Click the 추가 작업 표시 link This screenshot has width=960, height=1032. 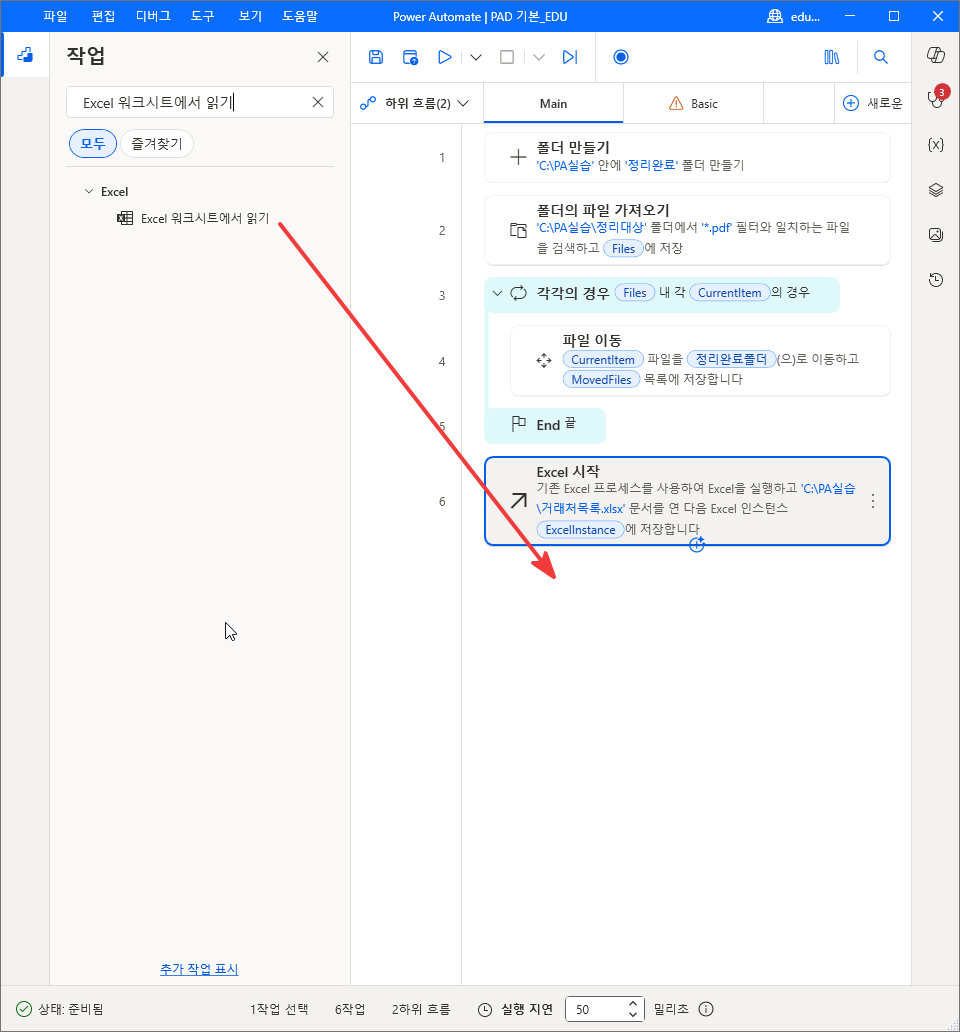pyautogui.click(x=199, y=969)
